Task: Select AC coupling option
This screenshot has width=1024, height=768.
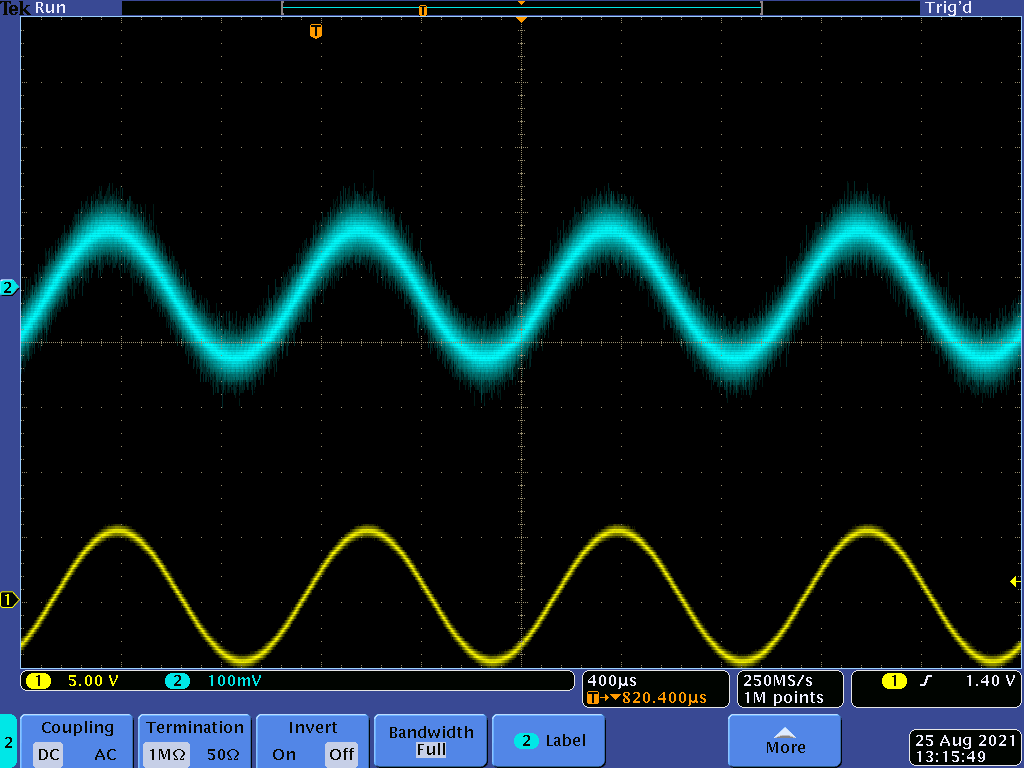Action: [x=105, y=754]
